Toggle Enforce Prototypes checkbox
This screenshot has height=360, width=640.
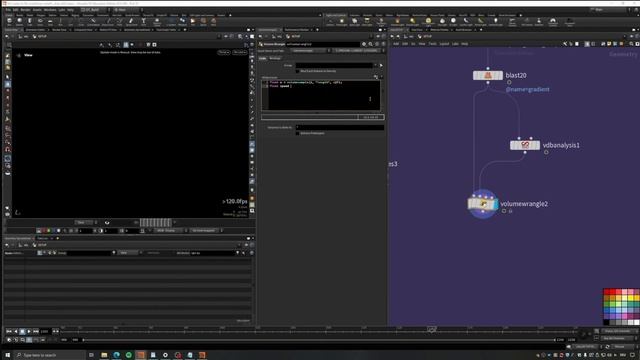[298, 133]
